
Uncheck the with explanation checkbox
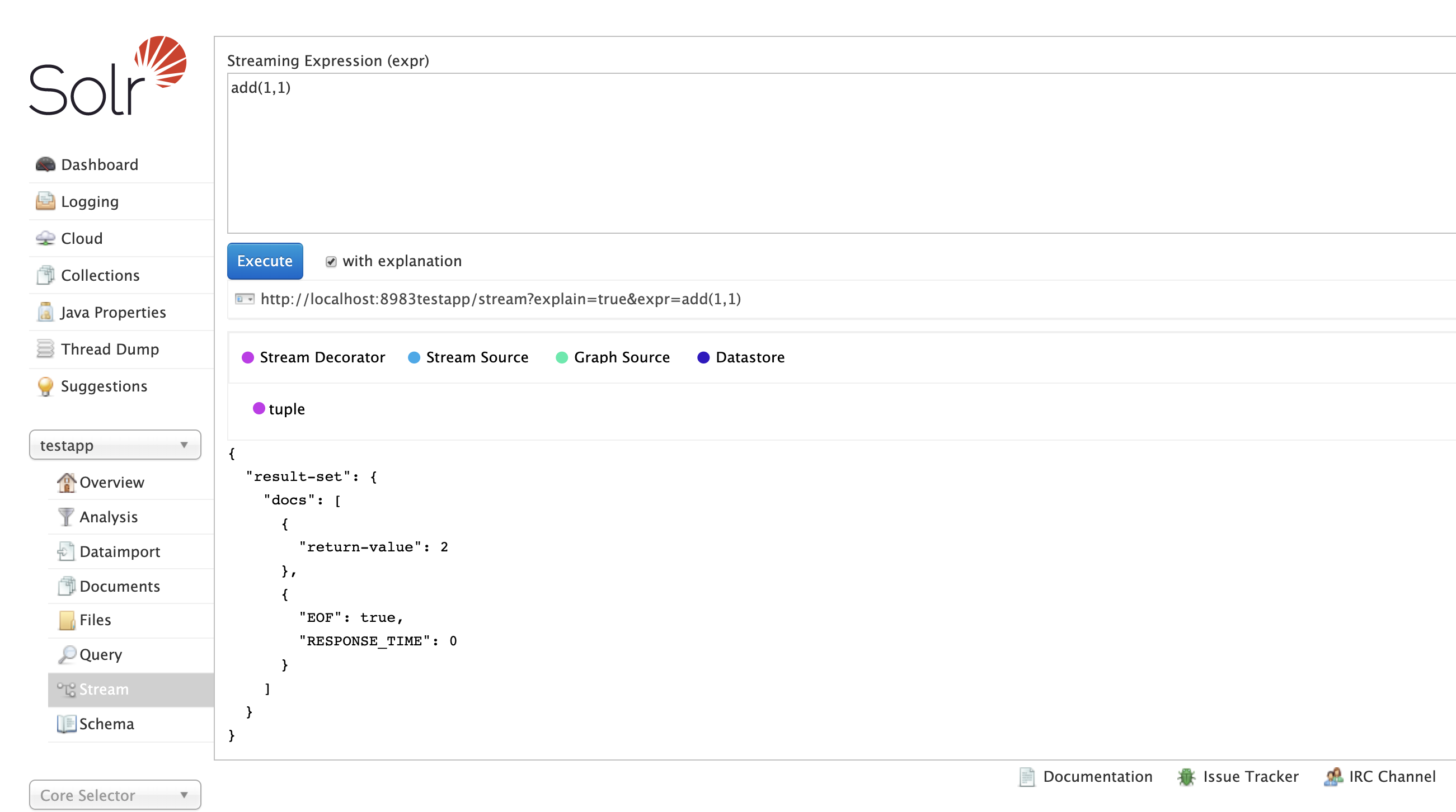331,262
